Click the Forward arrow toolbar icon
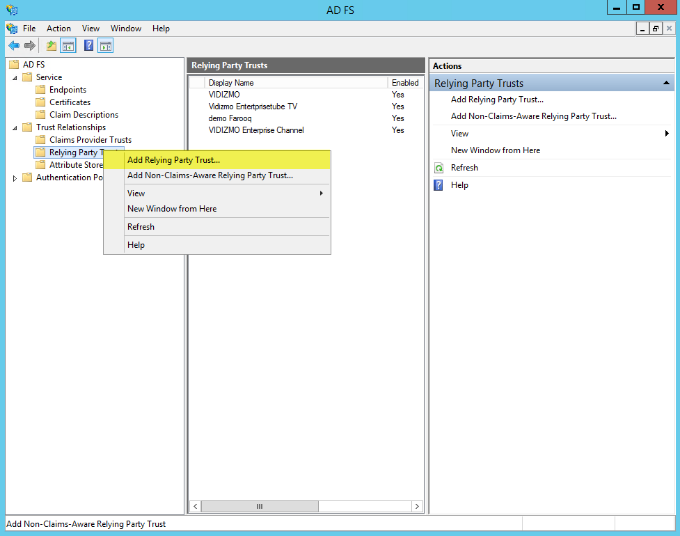Screen dimensions: 680x536 click(29, 46)
